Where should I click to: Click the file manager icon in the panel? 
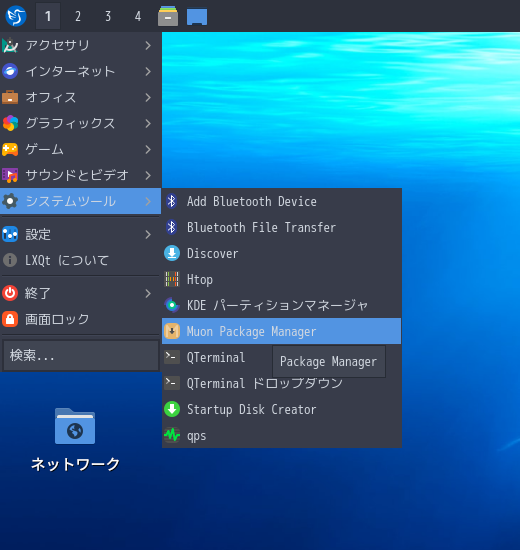pos(168,16)
